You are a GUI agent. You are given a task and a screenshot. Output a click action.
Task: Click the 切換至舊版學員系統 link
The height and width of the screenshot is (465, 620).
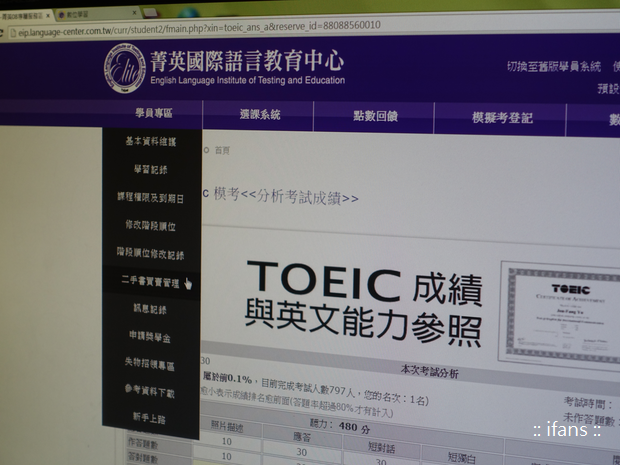[x=554, y=66]
